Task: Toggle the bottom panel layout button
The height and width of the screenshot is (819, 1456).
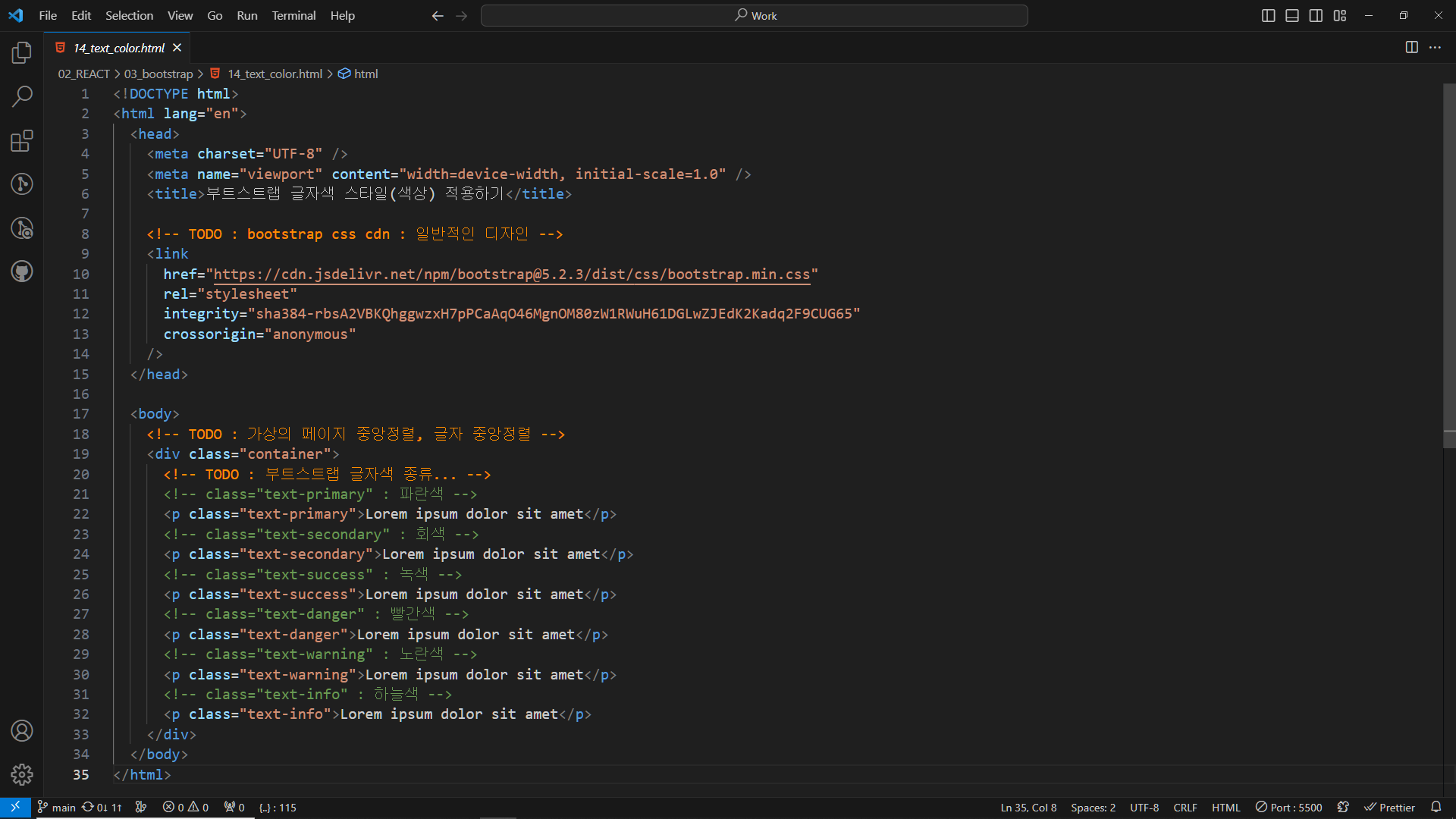Action: 1292,16
